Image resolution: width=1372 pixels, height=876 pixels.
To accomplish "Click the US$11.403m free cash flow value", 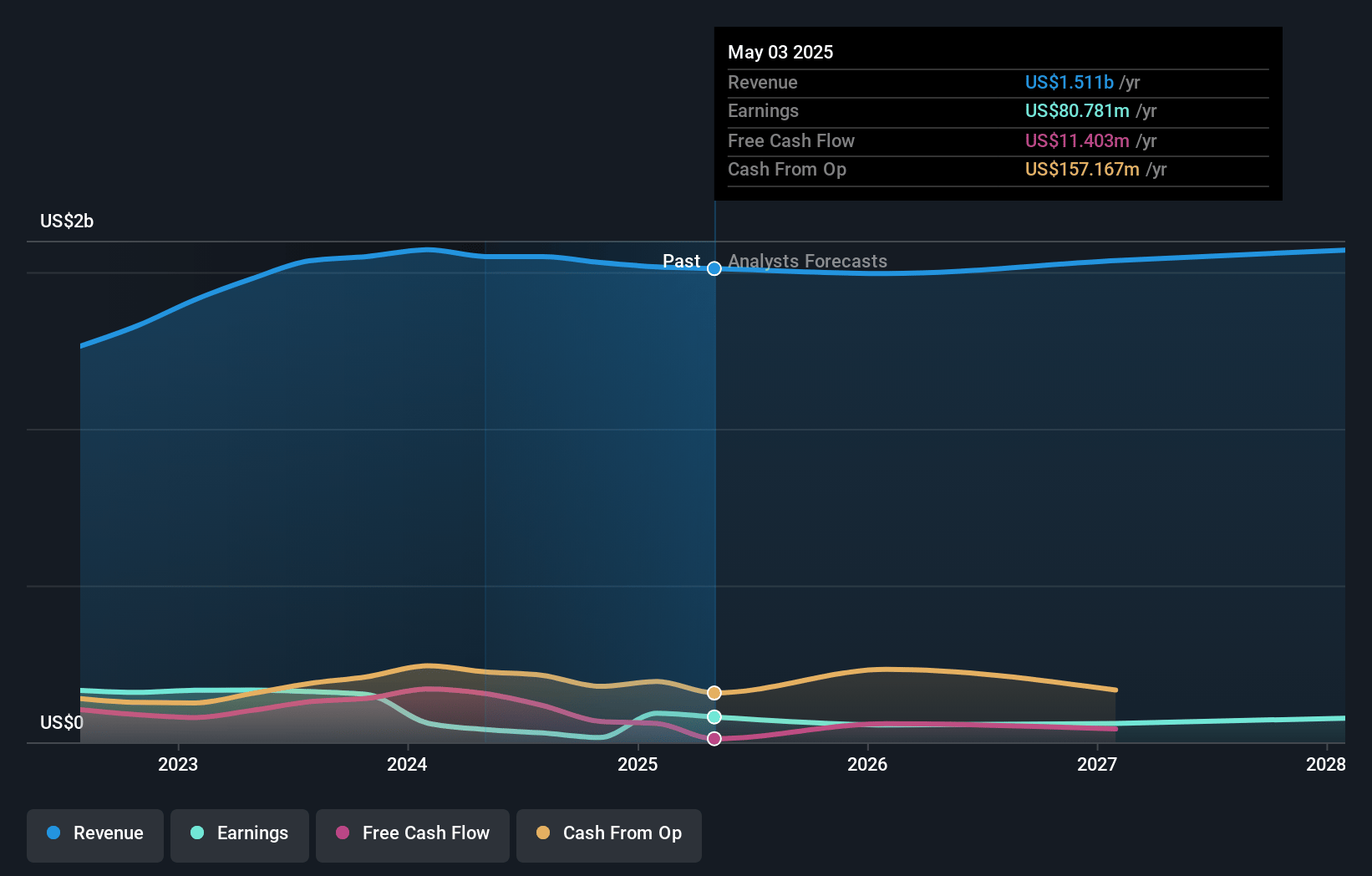I will [x=1077, y=140].
